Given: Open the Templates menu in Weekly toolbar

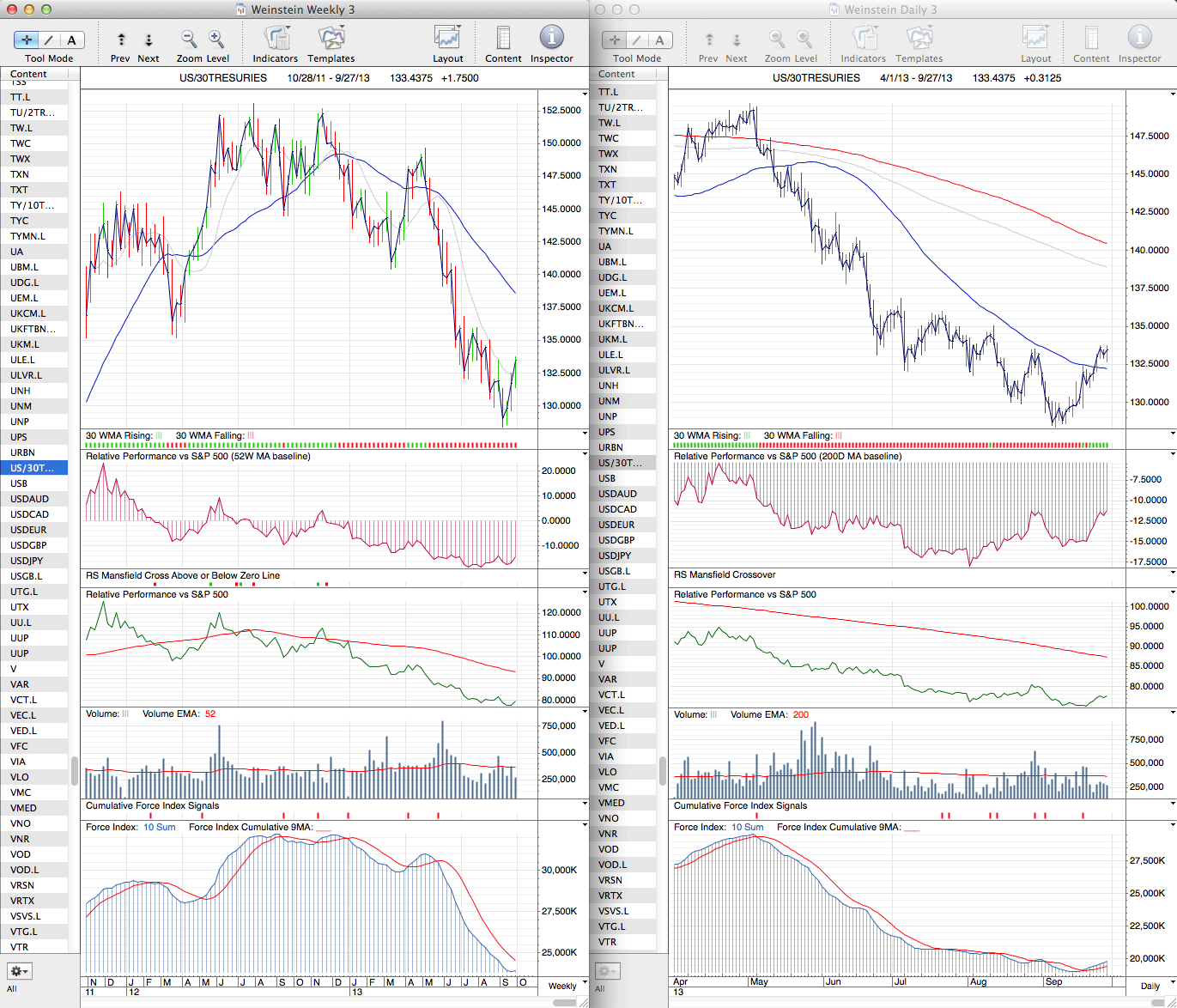Looking at the screenshot, I should click(331, 39).
